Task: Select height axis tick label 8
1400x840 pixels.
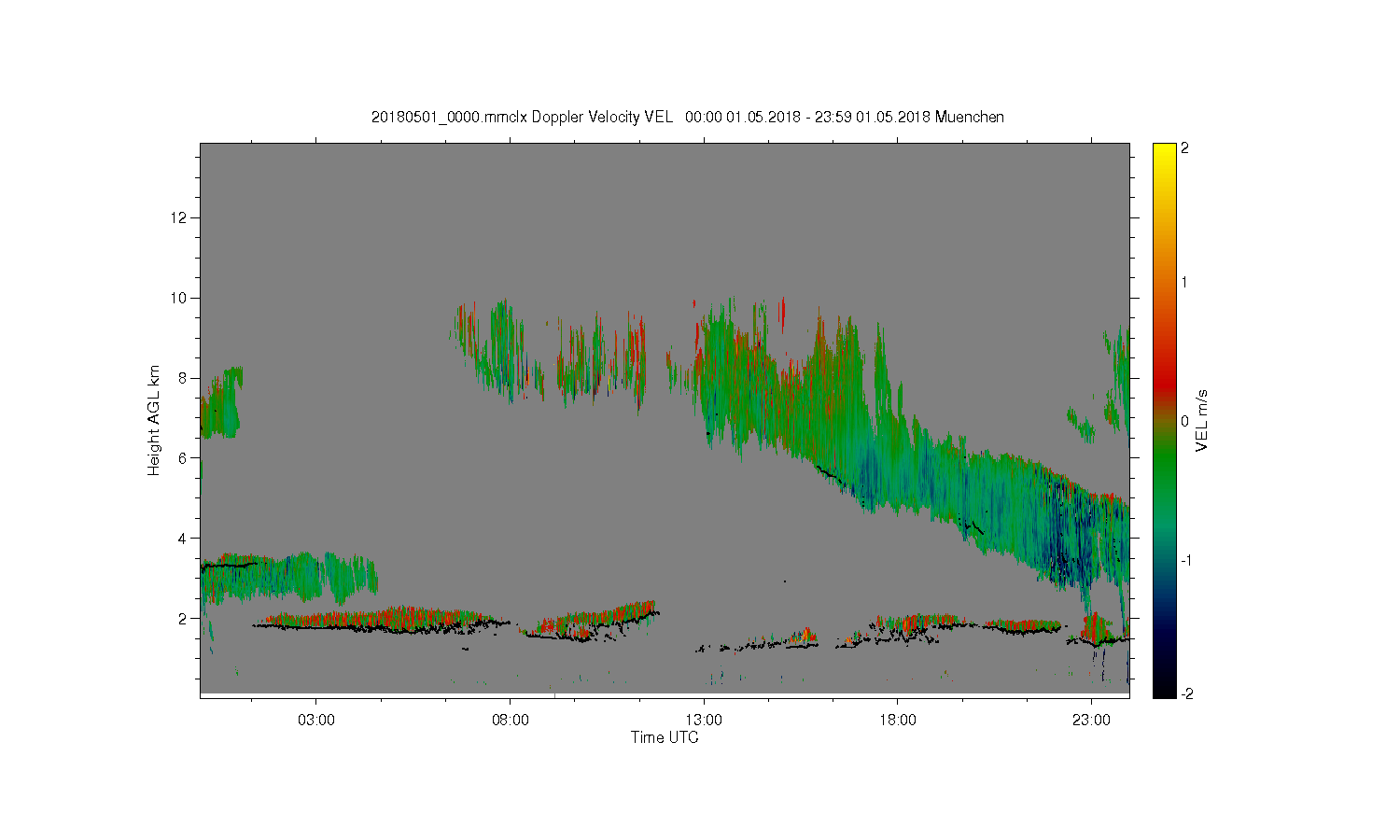Action: [184, 378]
